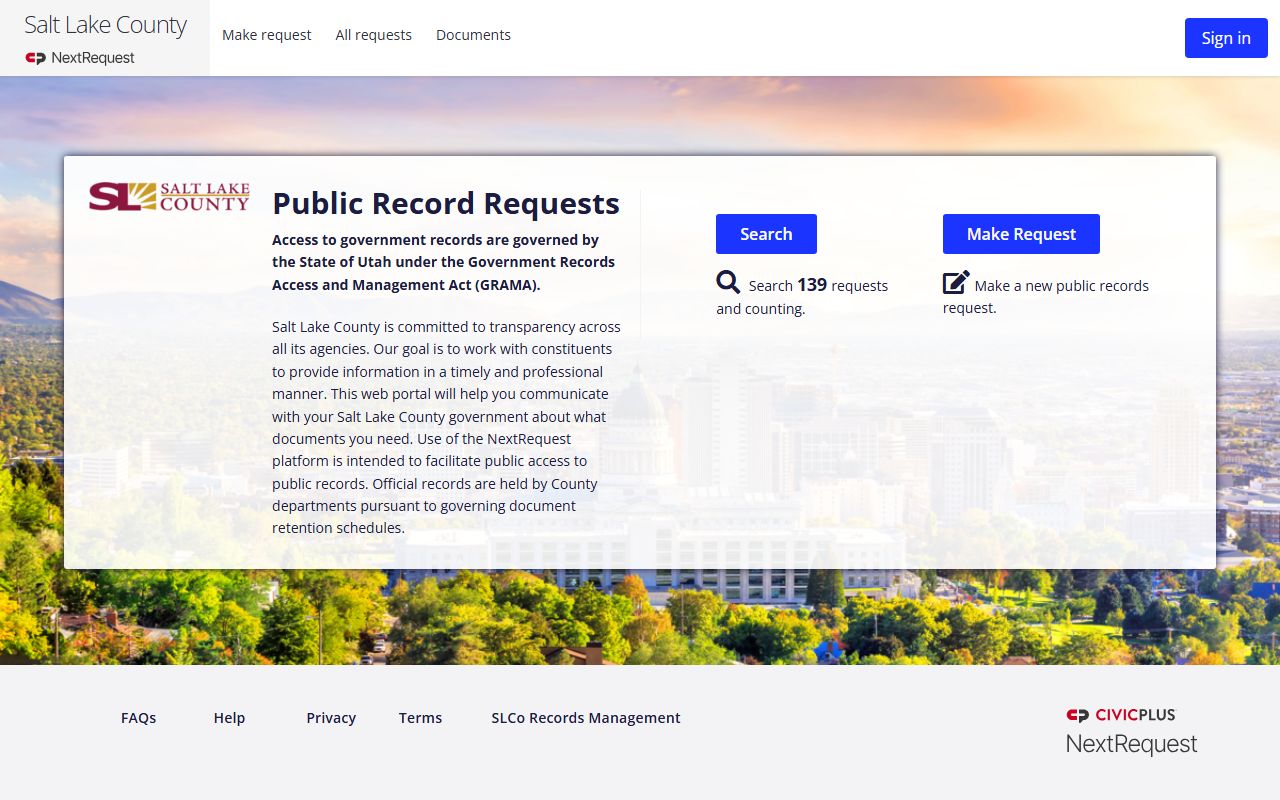Go to the Documents navigation item

tap(473, 35)
